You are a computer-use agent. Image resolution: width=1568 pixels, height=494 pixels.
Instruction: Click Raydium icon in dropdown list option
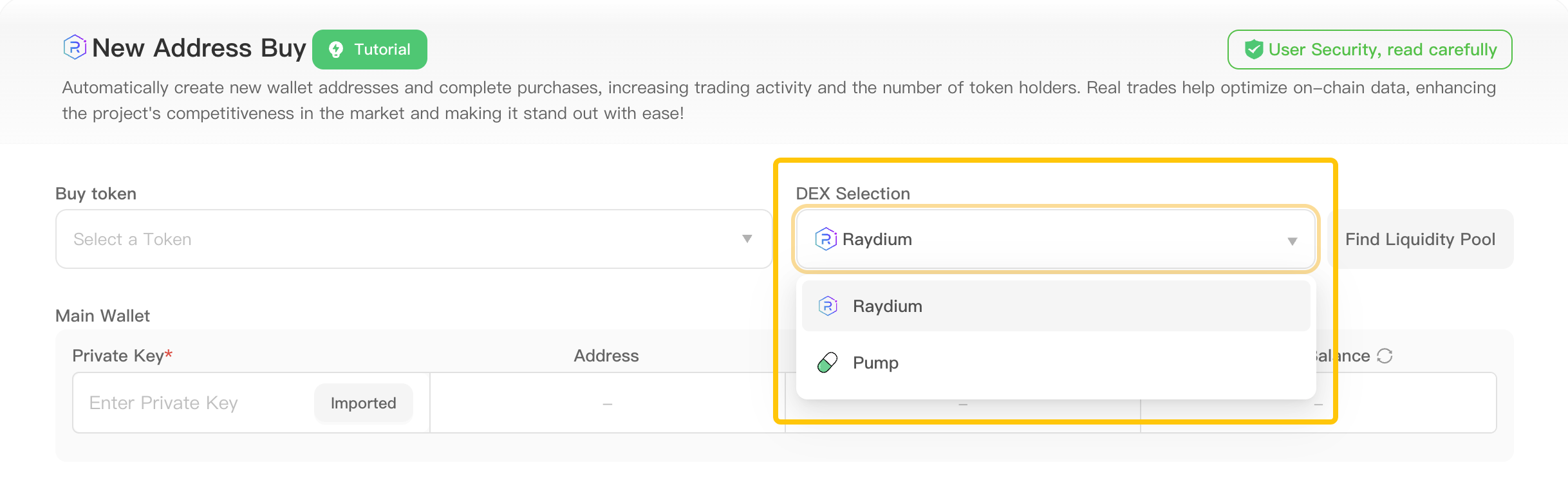click(x=828, y=306)
